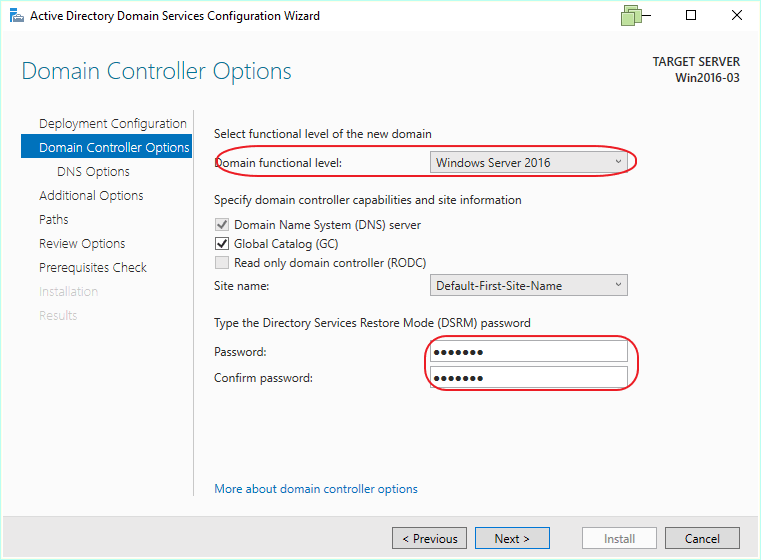Click into the DSRM Password field

tap(529, 352)
